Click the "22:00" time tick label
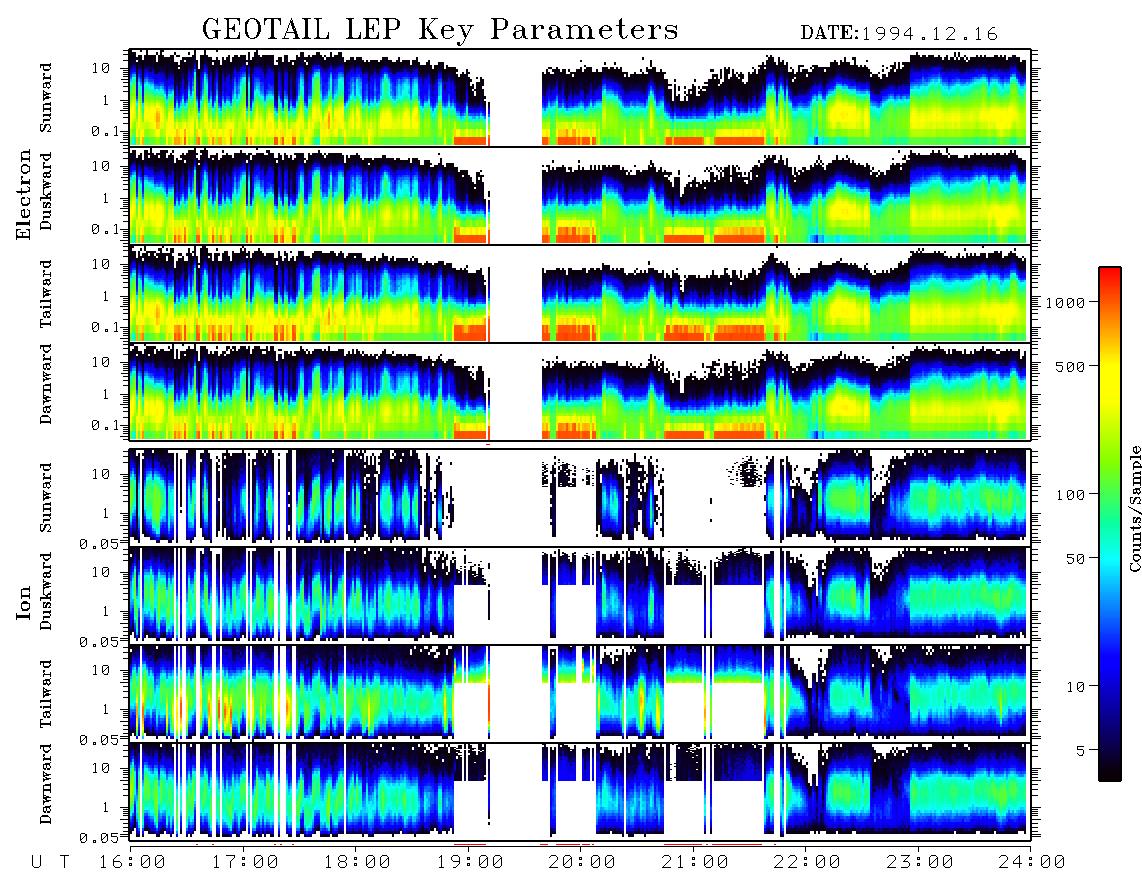 coord(807,863)
